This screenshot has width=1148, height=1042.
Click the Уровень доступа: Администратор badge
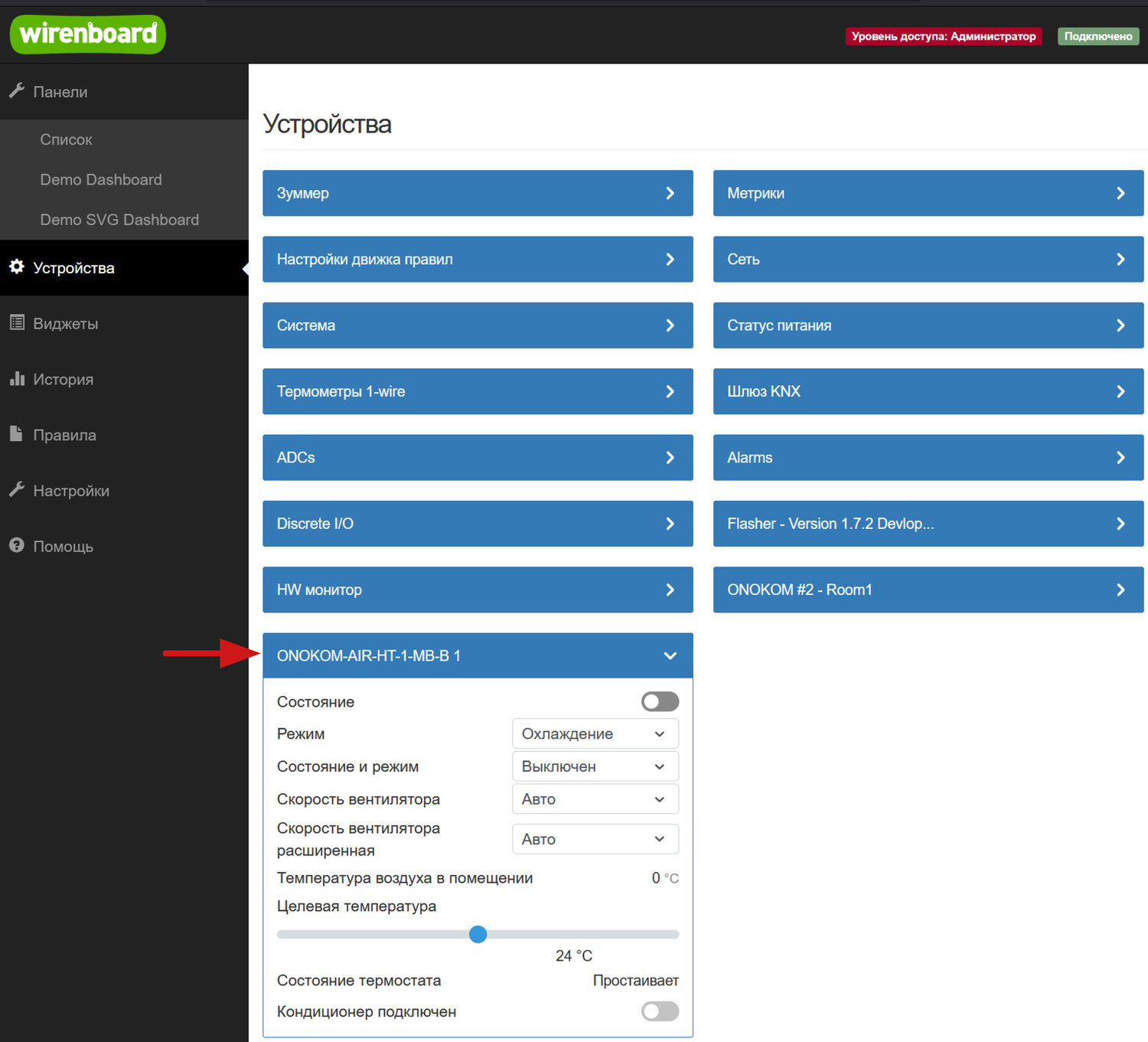click(944, 36)
